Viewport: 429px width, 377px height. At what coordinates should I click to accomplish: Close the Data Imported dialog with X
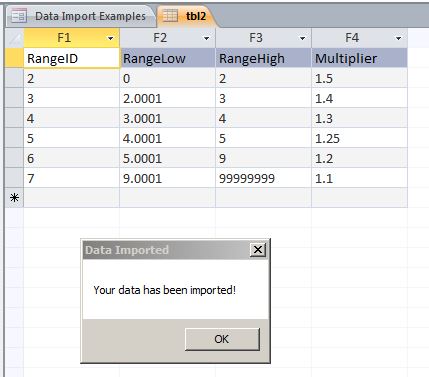258,249
